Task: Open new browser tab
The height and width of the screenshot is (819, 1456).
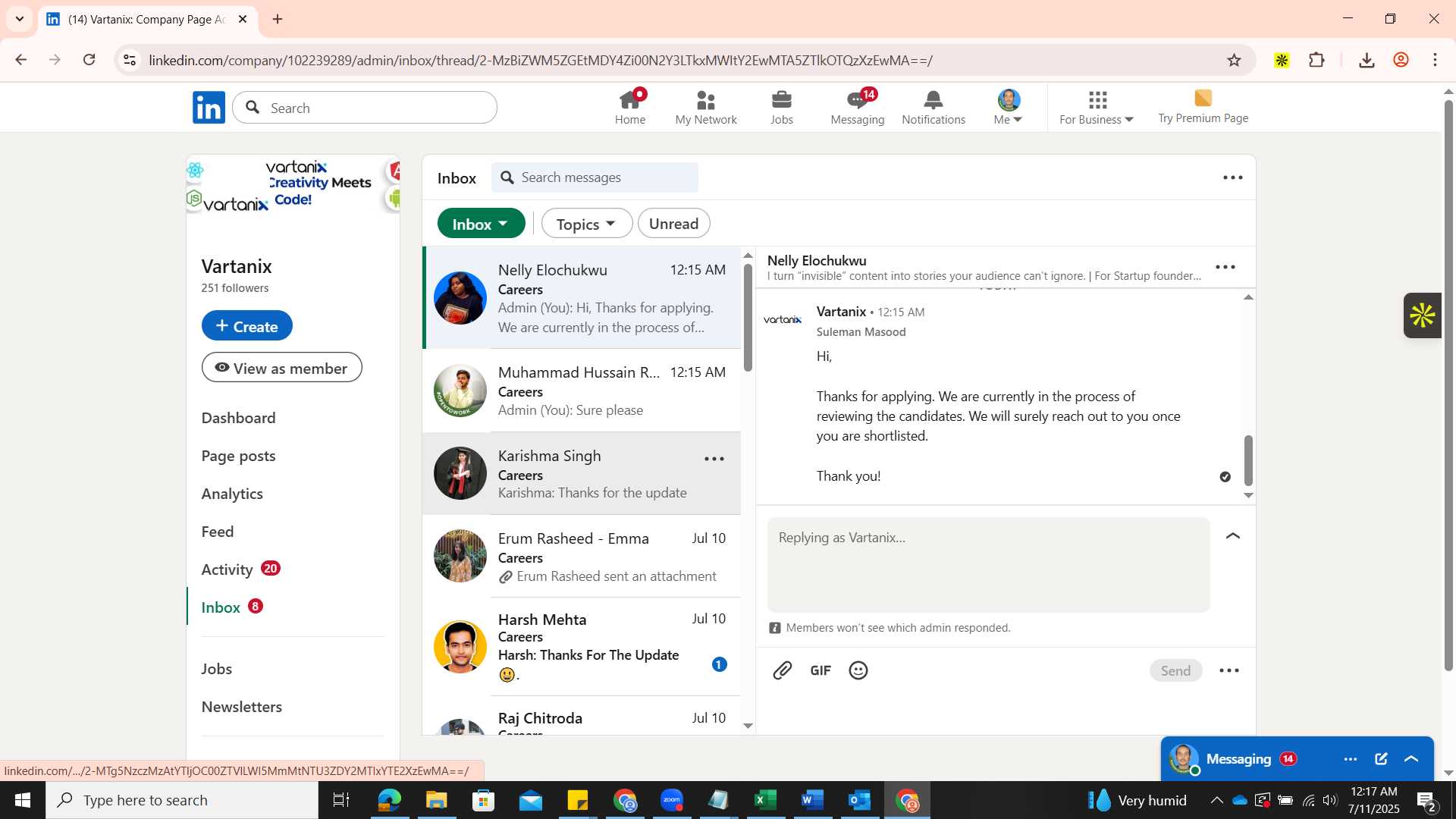Action: click(278, 19)
